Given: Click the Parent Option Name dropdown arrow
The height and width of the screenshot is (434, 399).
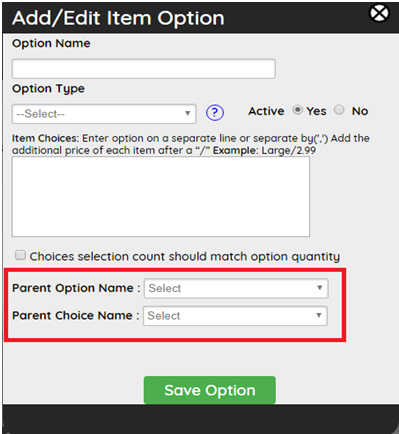Looking at the screenshot, I should [x=320, y=288].
